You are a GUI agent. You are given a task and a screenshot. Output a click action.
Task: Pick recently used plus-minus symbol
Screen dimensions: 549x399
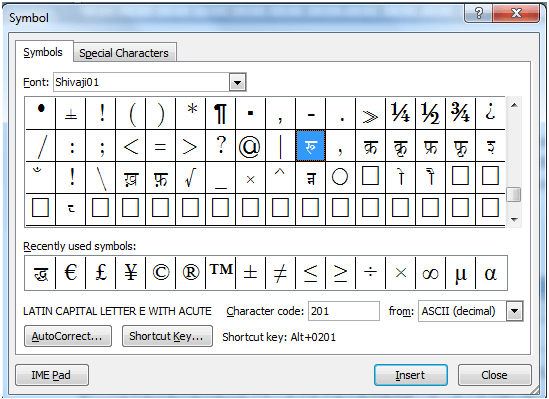coord(250,273)
